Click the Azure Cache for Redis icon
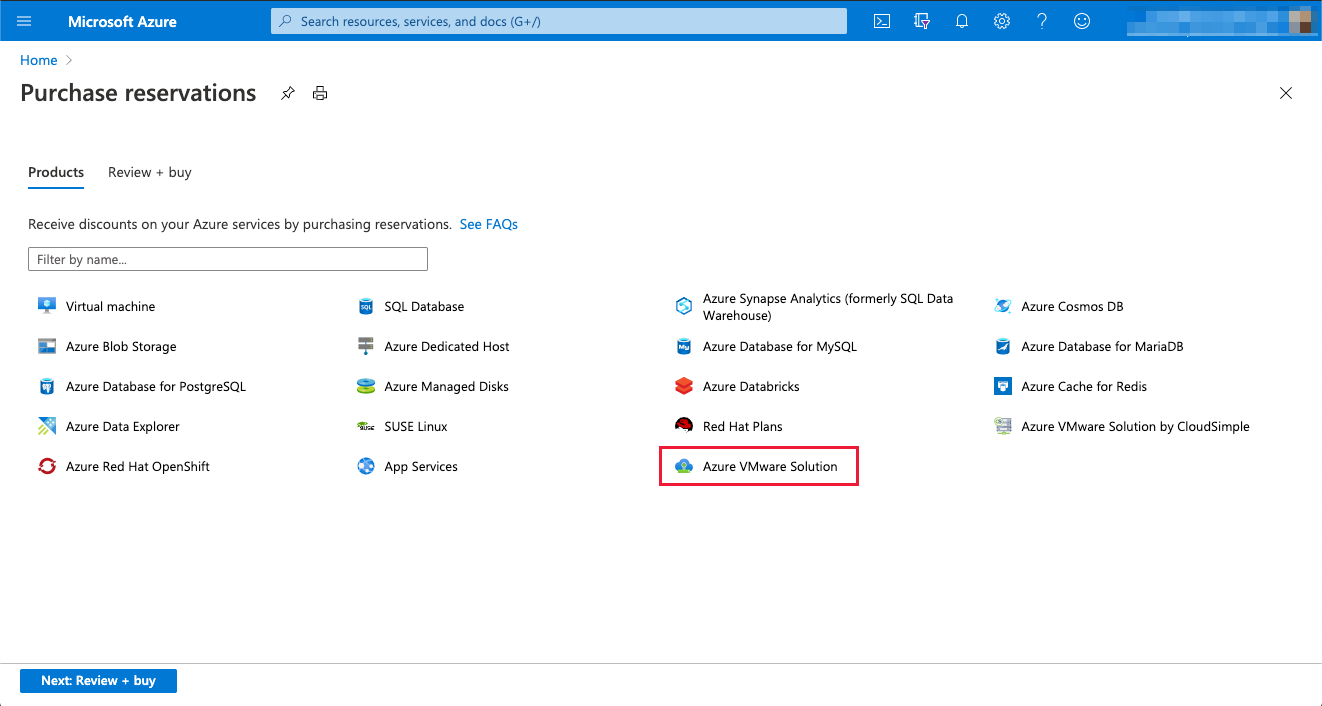Image resolution: width=1322 pixels, height=706 pixels. click(1003, 386)
